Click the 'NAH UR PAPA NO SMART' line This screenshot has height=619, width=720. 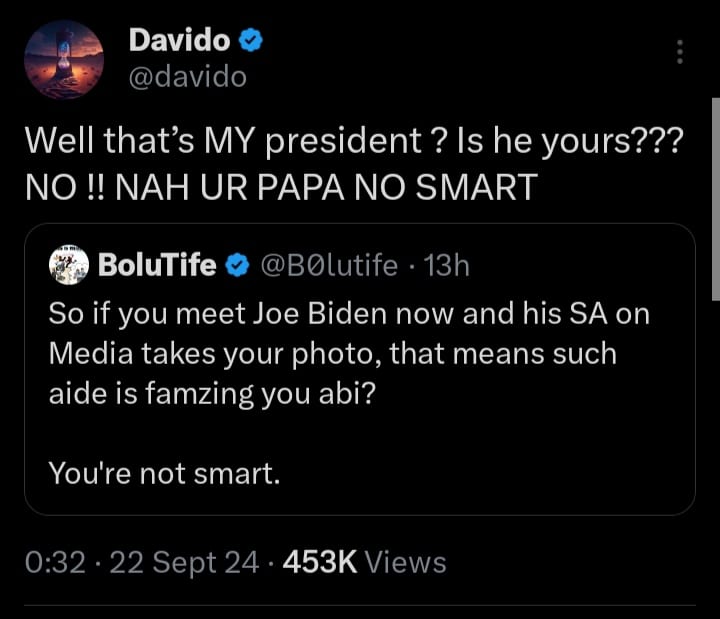(280, 188)
